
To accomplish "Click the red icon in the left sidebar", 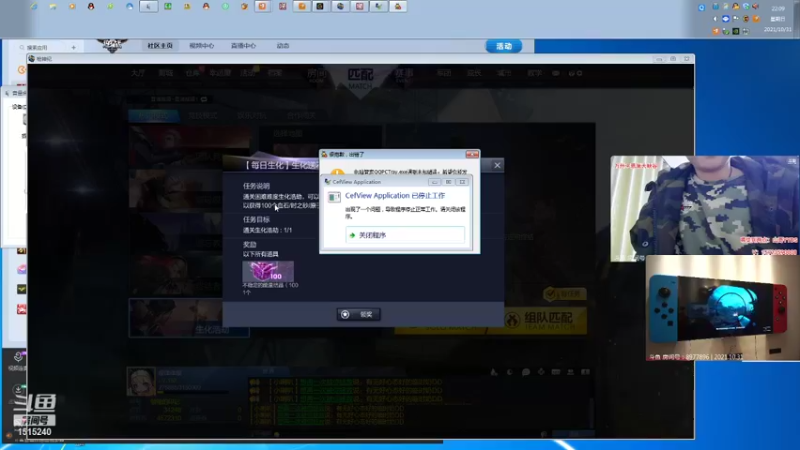I will point(21,309).
